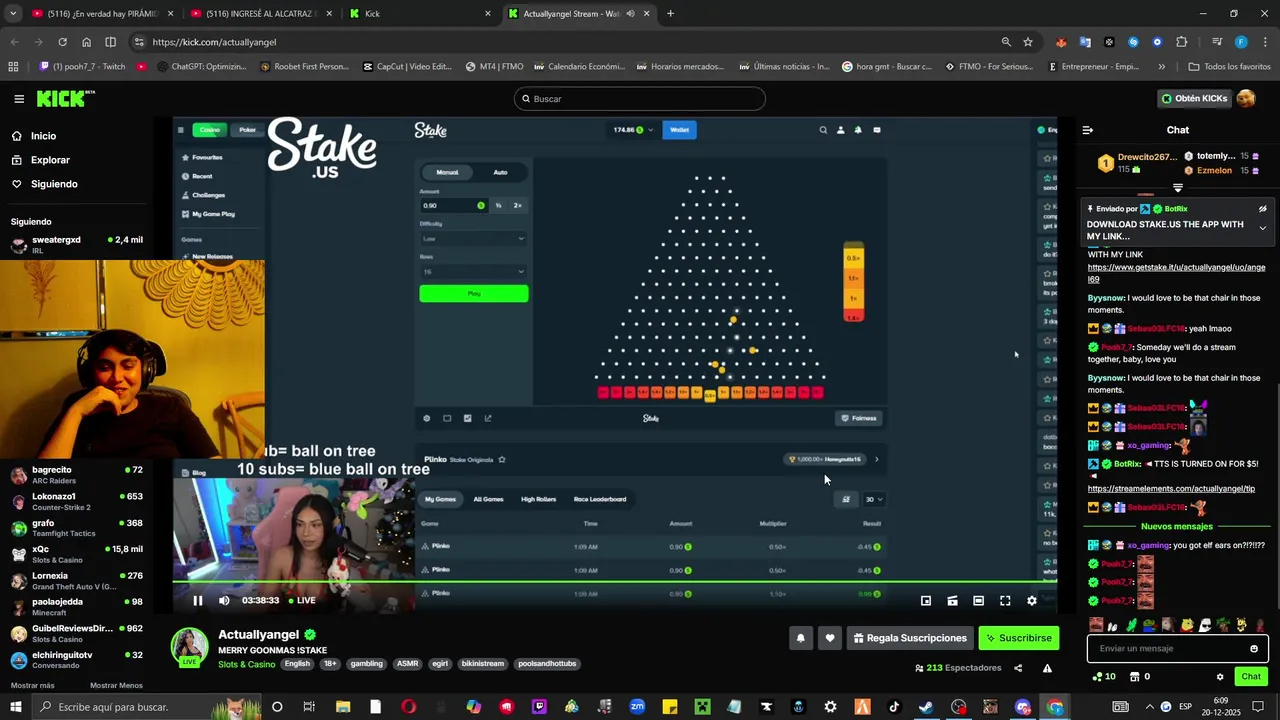Screen dimensions: 1280x720
Task: Click Mostrar más in sidebar
Action: click(33, 686)
